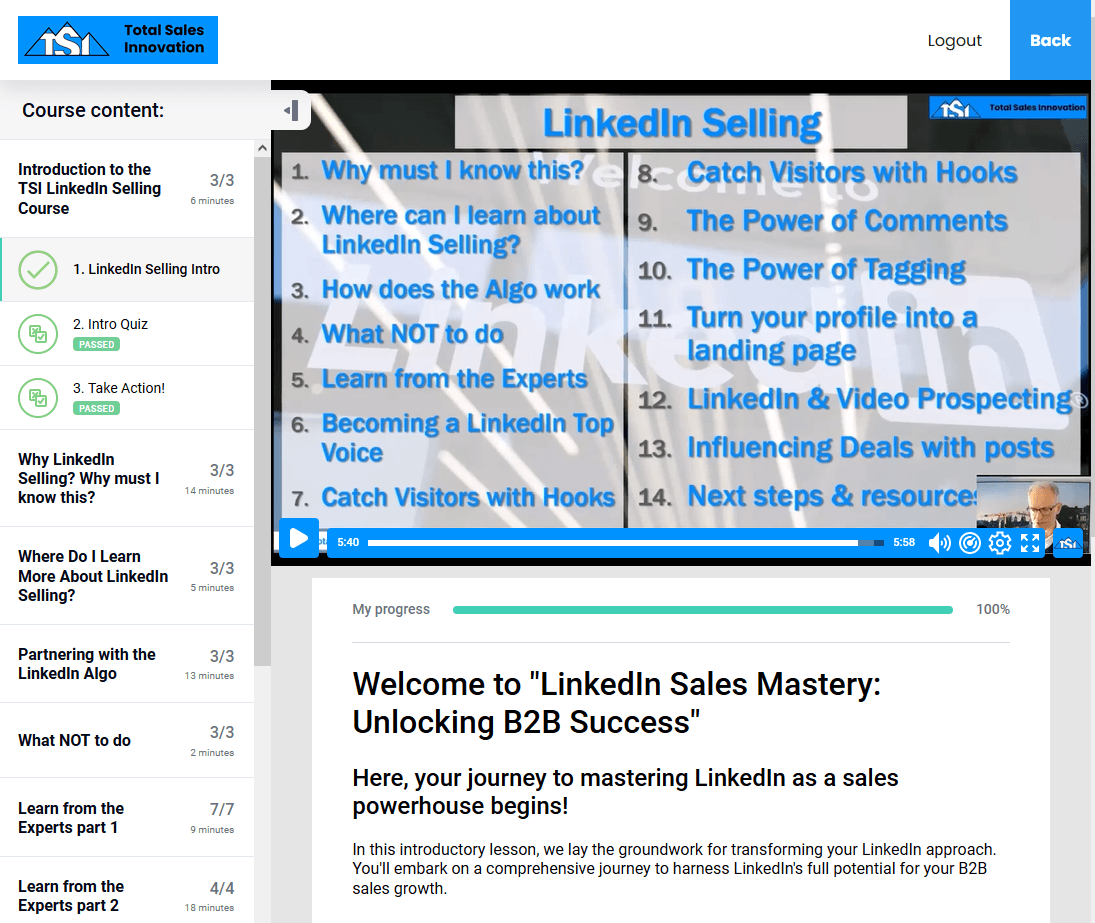
Task: Expand Learn from the Experts part 1
Action: (126, 818)
